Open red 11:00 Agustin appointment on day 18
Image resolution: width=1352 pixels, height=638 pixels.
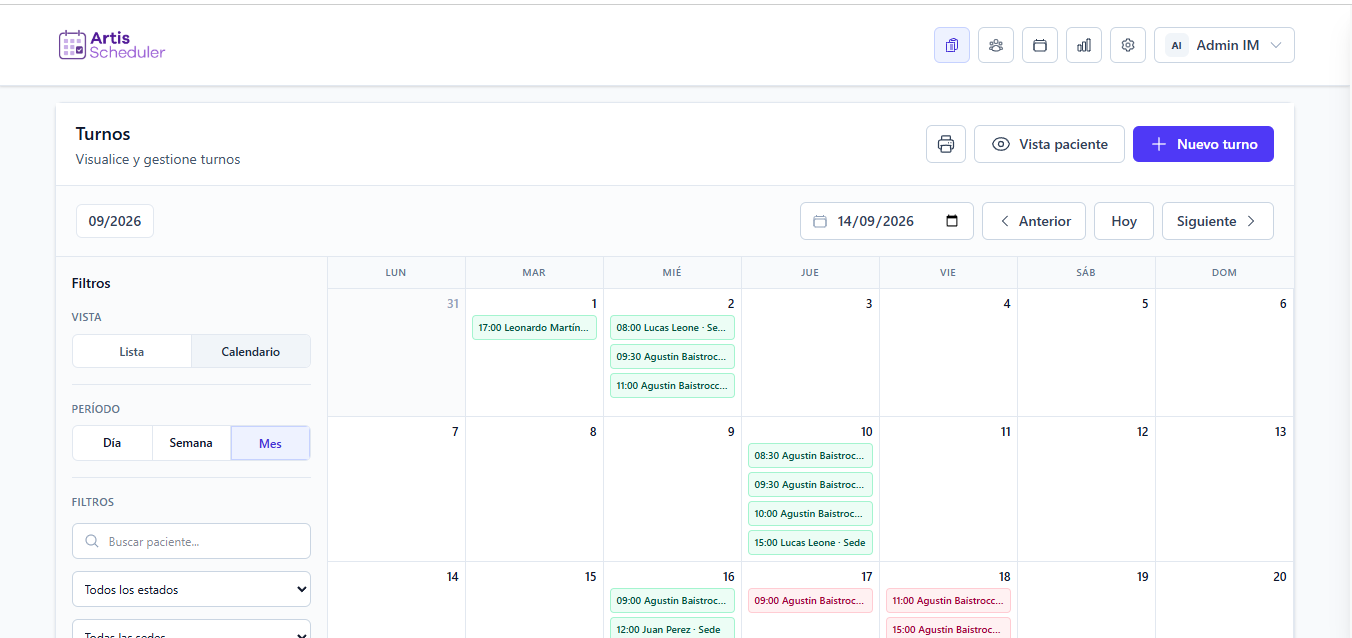948,600
